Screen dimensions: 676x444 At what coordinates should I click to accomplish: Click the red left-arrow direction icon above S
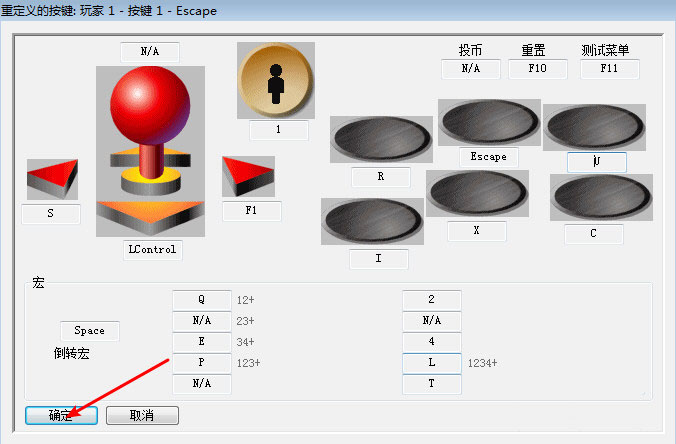(x=52, y=179)
